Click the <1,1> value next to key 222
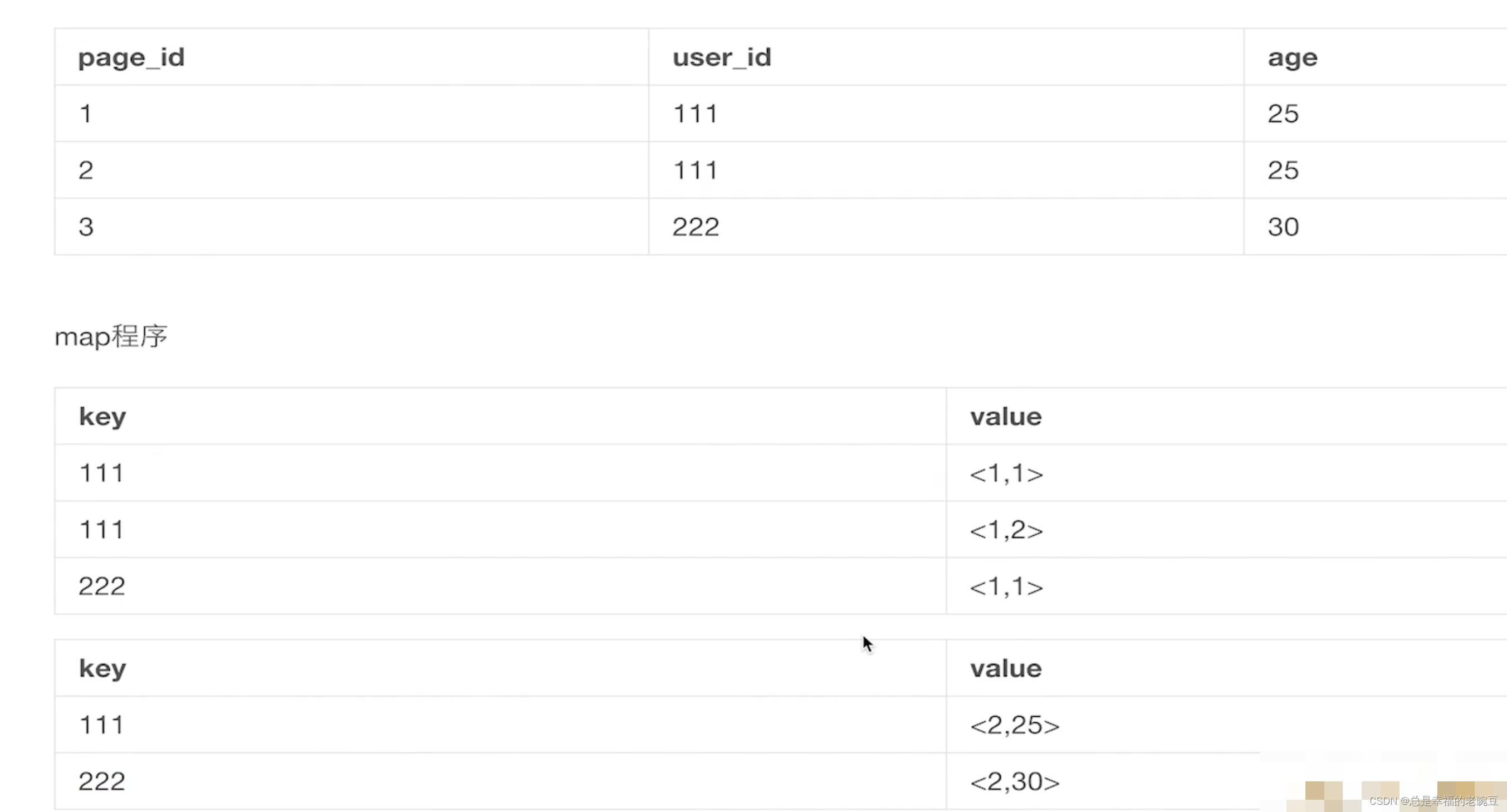Screen dimensions: 1507x812 1006,586
